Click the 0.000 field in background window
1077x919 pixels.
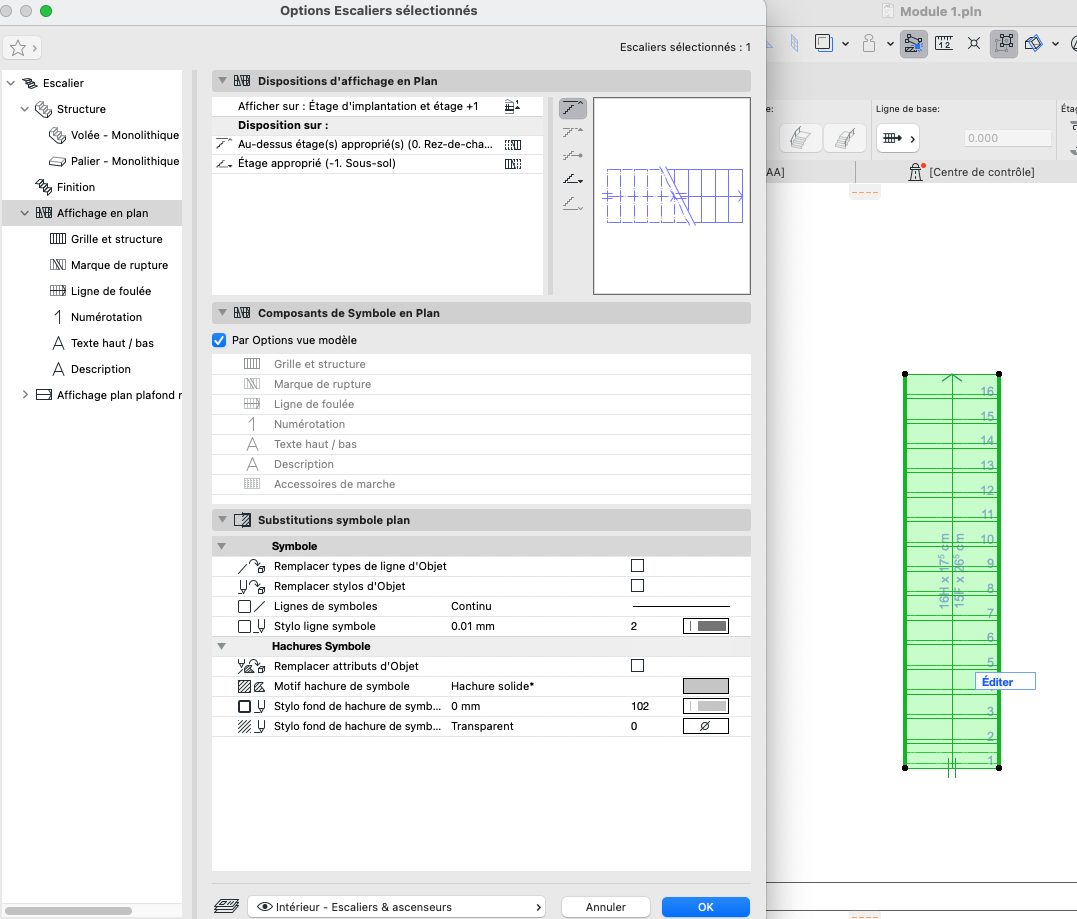click(1008, 138)
